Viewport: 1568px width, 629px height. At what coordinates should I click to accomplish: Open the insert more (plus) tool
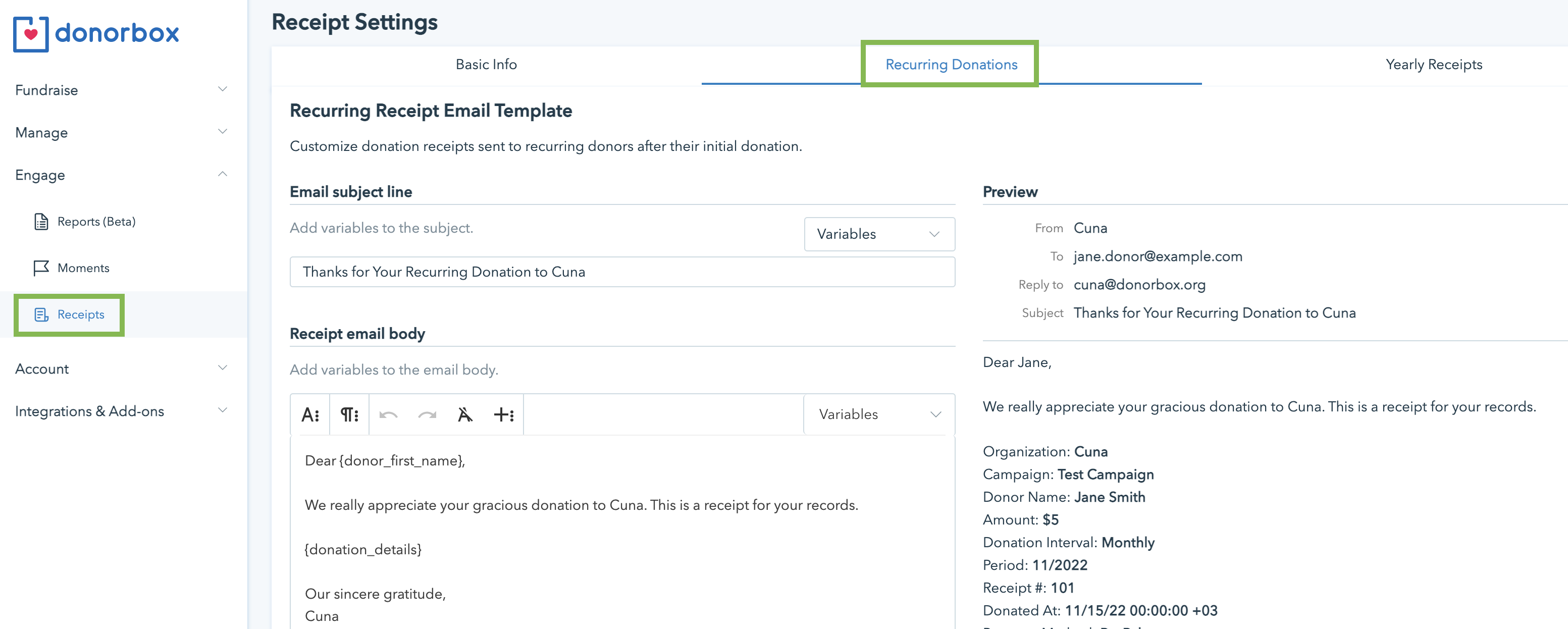[x=503, y=414]
